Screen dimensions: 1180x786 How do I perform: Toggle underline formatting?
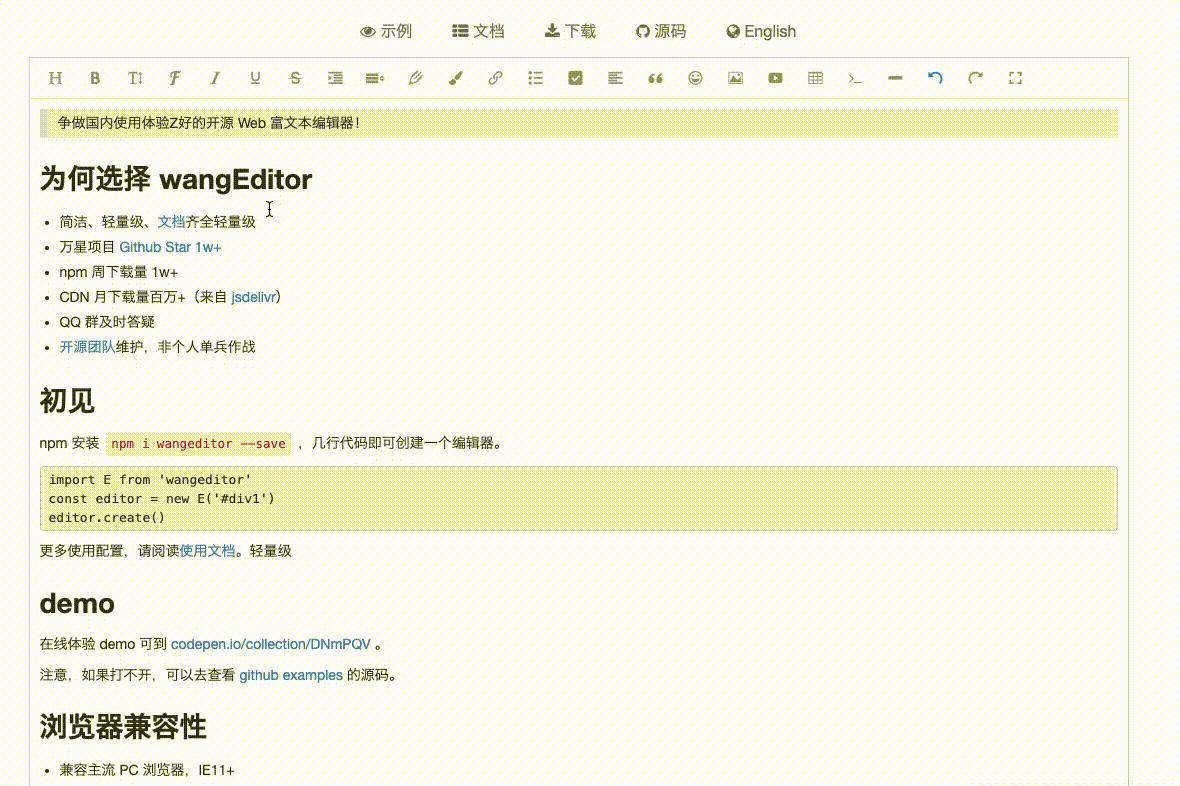255,77
